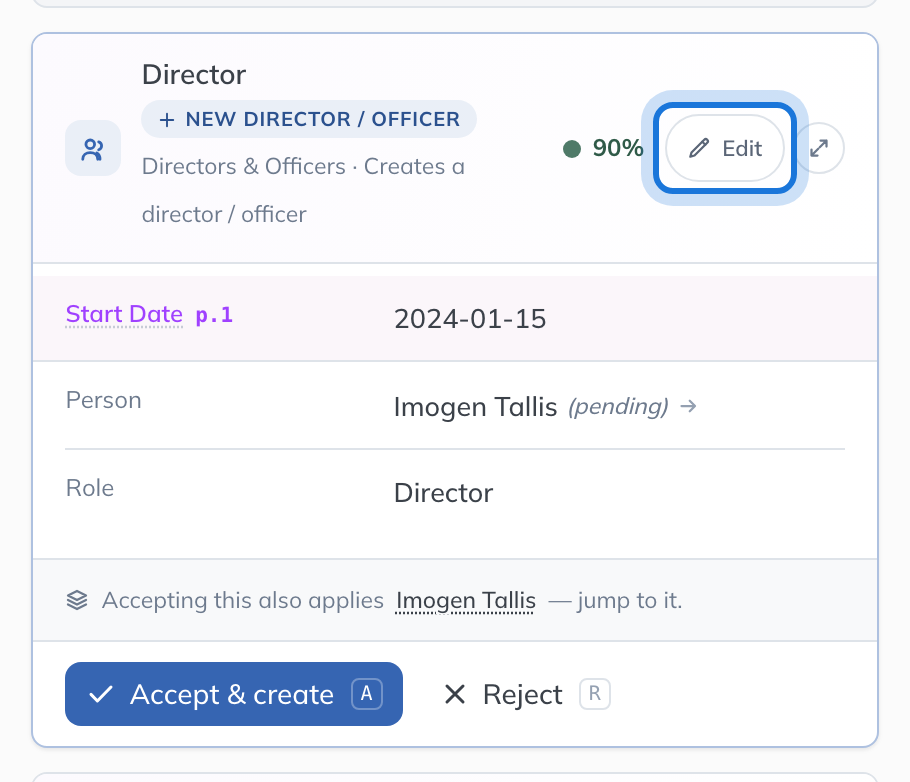Click the A keyboard shortcut badge
Screen dimensions: 910x782
[x=367, y=694]
